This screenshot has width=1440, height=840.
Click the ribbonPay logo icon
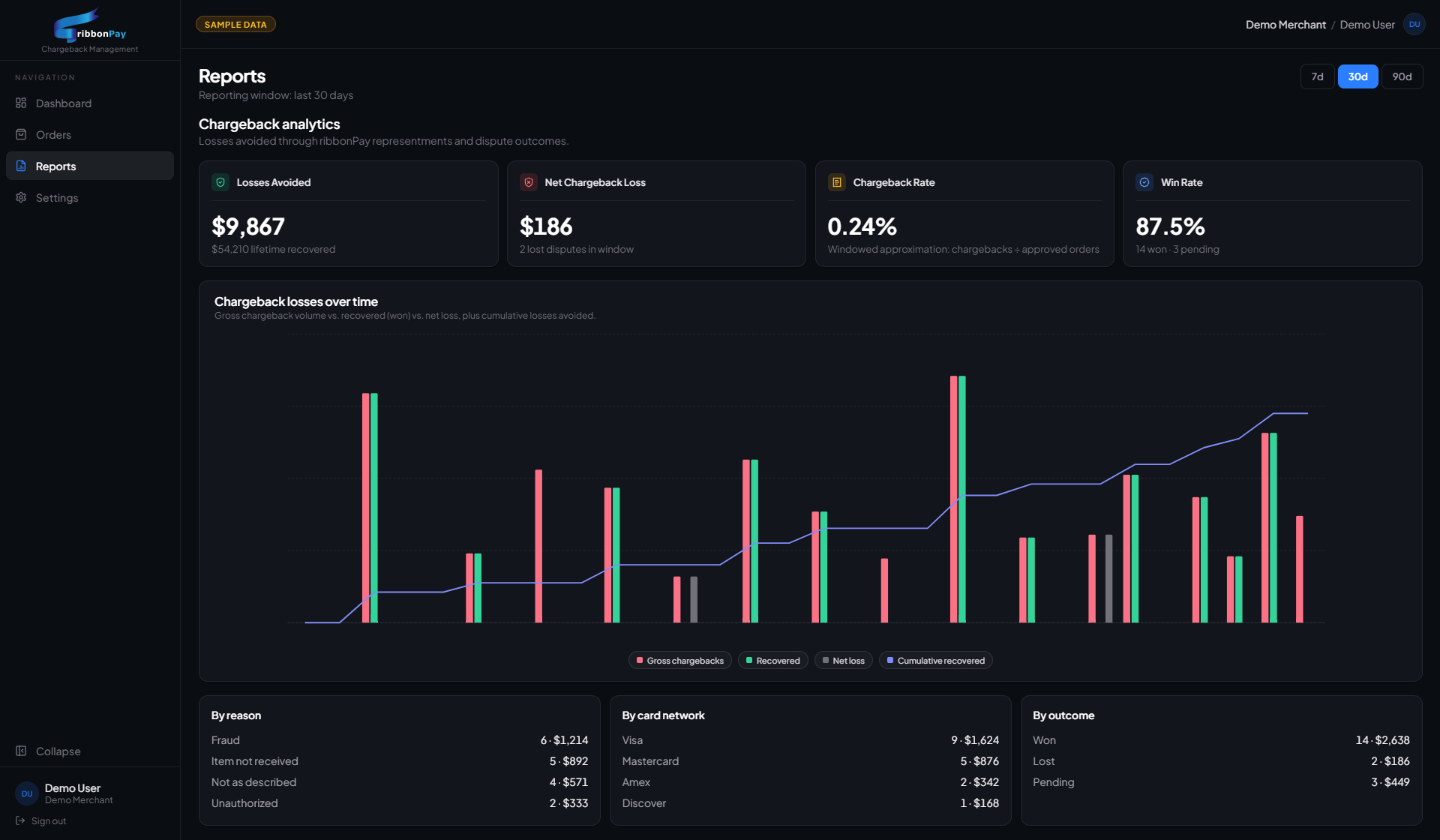pos(76,24)
